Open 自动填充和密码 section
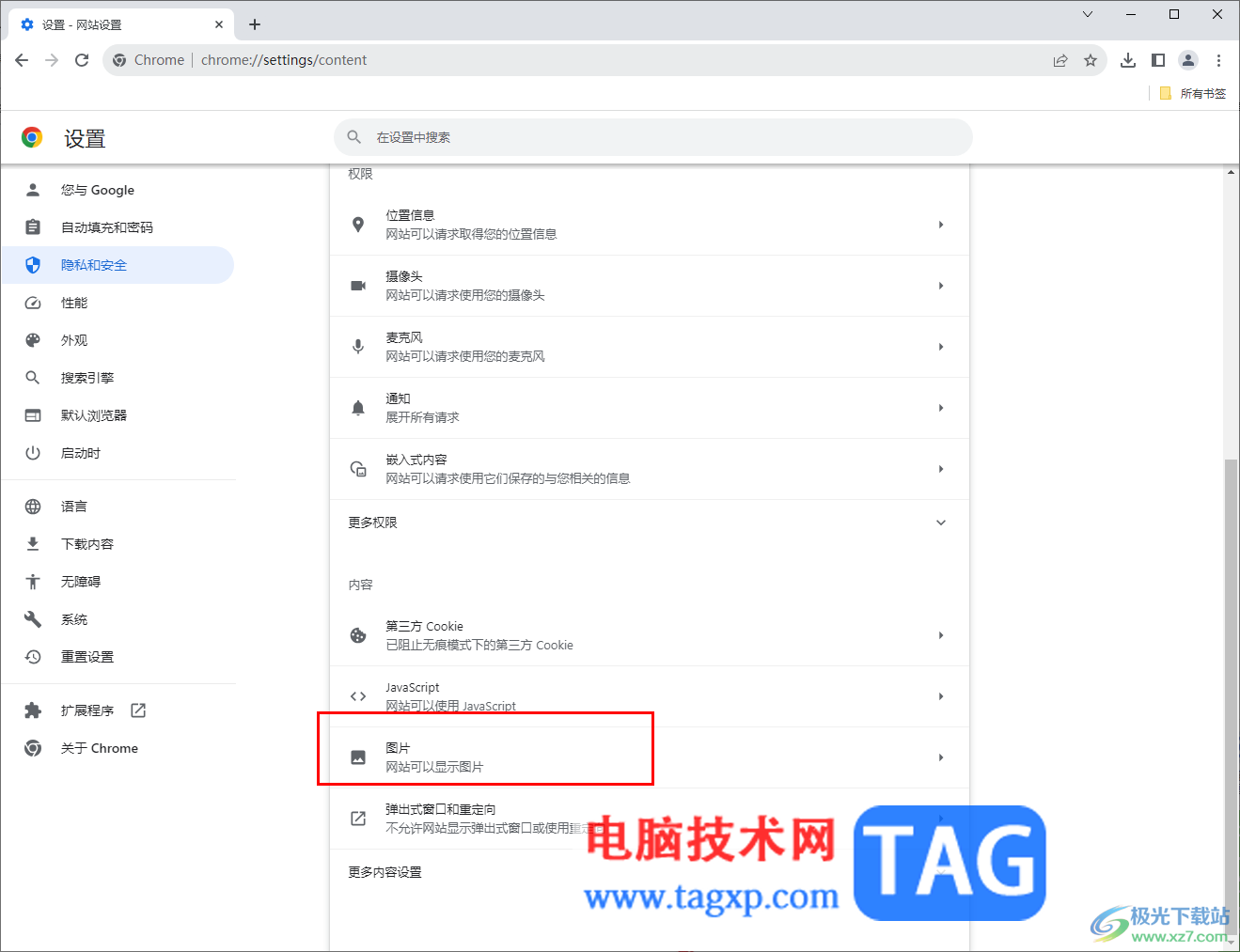 [x=118, y=227]
